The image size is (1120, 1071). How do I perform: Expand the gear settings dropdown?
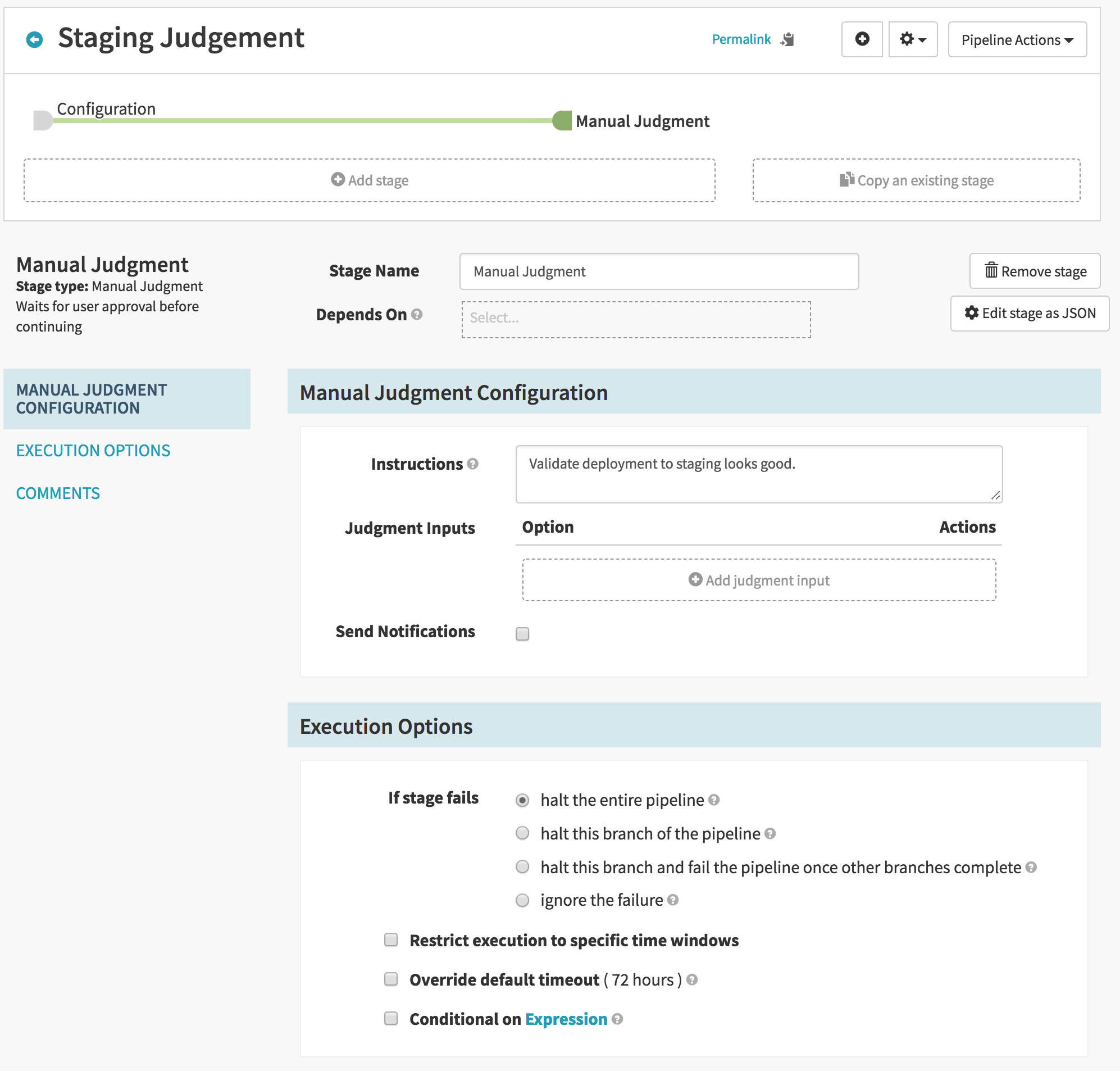click(912, 39)
